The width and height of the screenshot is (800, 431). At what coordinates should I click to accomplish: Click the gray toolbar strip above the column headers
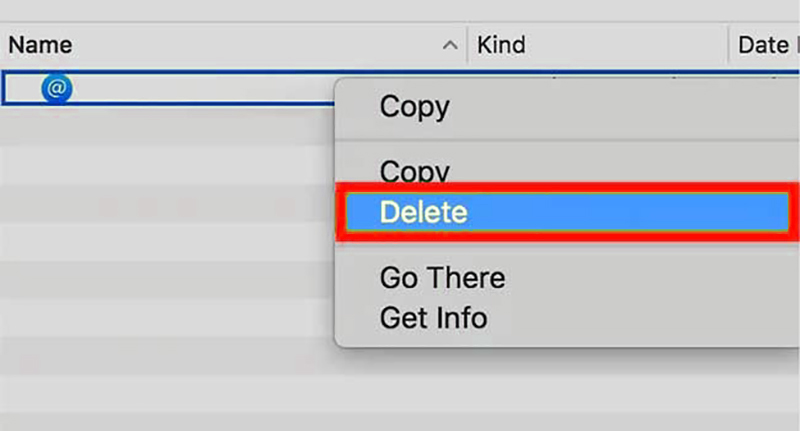(x=400, y=10)
